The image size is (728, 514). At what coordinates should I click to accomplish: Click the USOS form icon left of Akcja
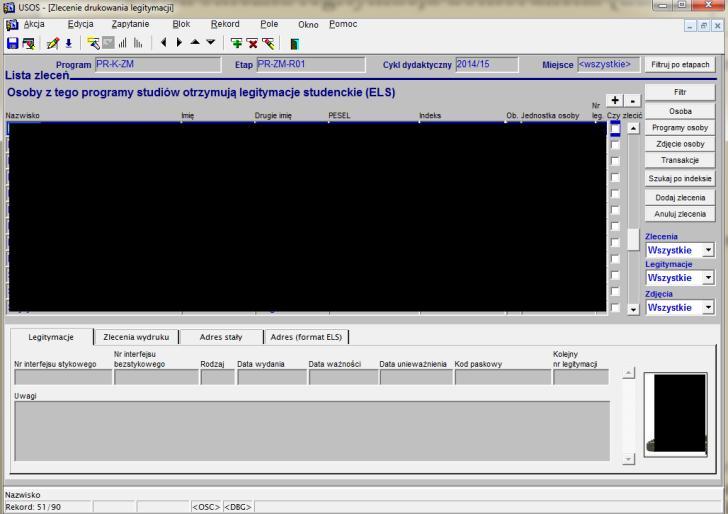point(12,25)
